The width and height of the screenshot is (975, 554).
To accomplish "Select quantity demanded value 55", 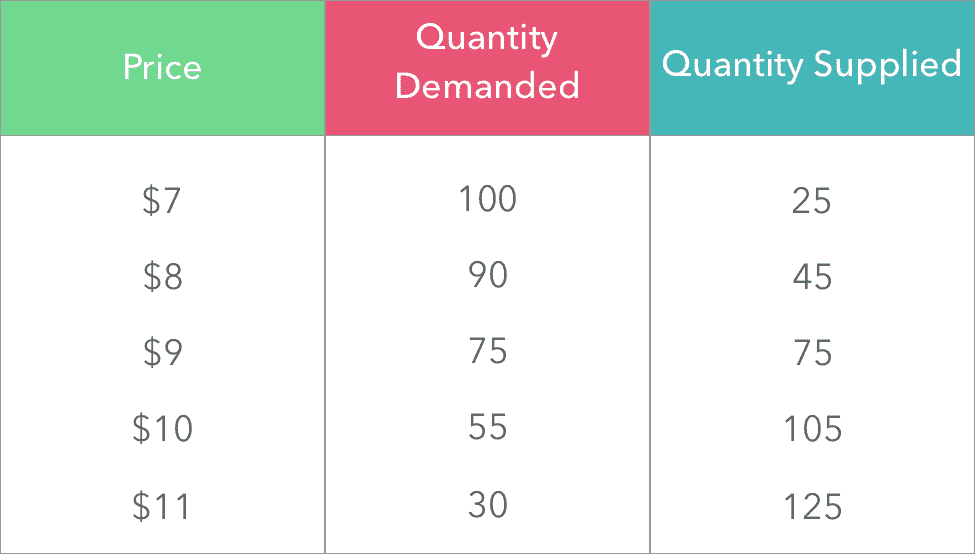I will tap(488, 427).
